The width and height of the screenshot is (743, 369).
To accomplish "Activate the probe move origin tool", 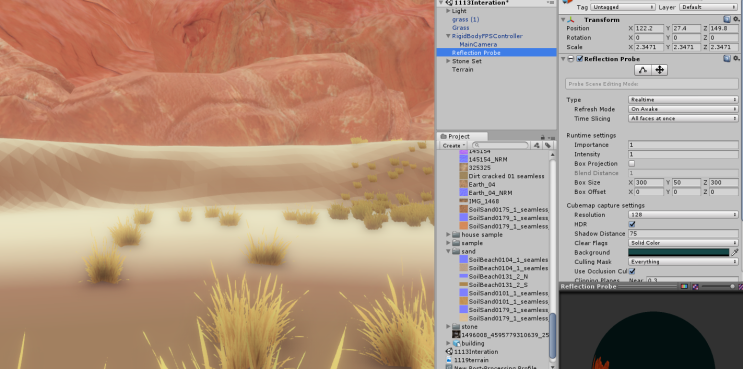I will [x=659, y=70].
